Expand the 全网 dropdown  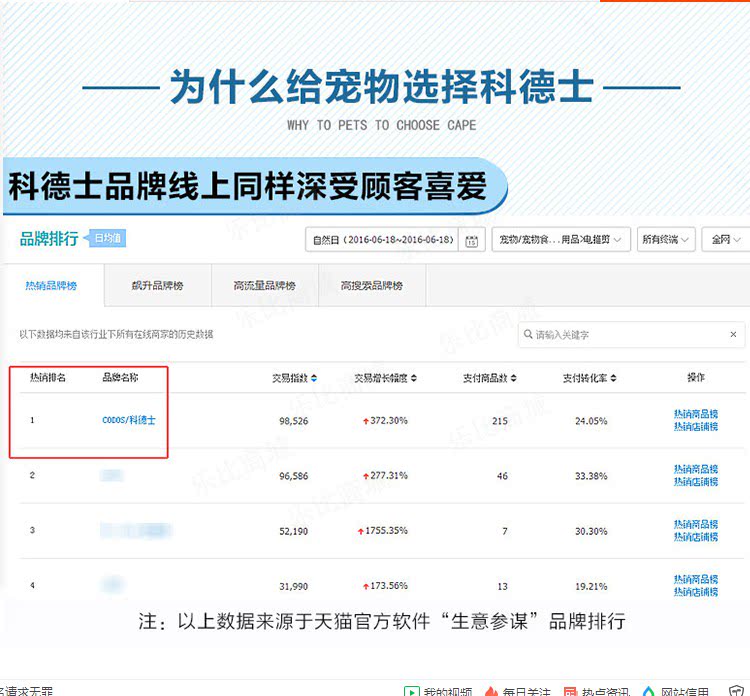726,239
